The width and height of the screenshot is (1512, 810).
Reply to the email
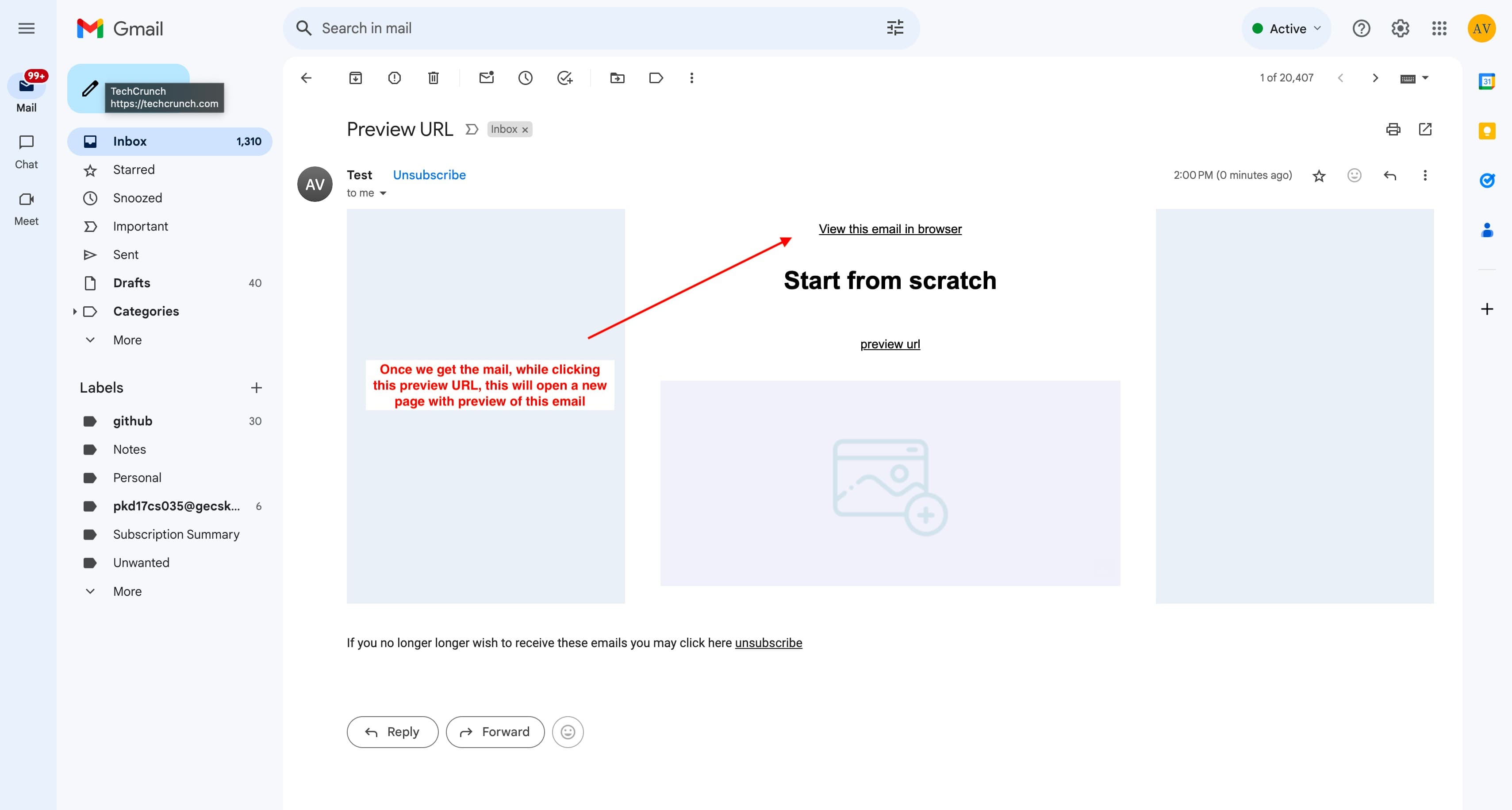(391, 732)
